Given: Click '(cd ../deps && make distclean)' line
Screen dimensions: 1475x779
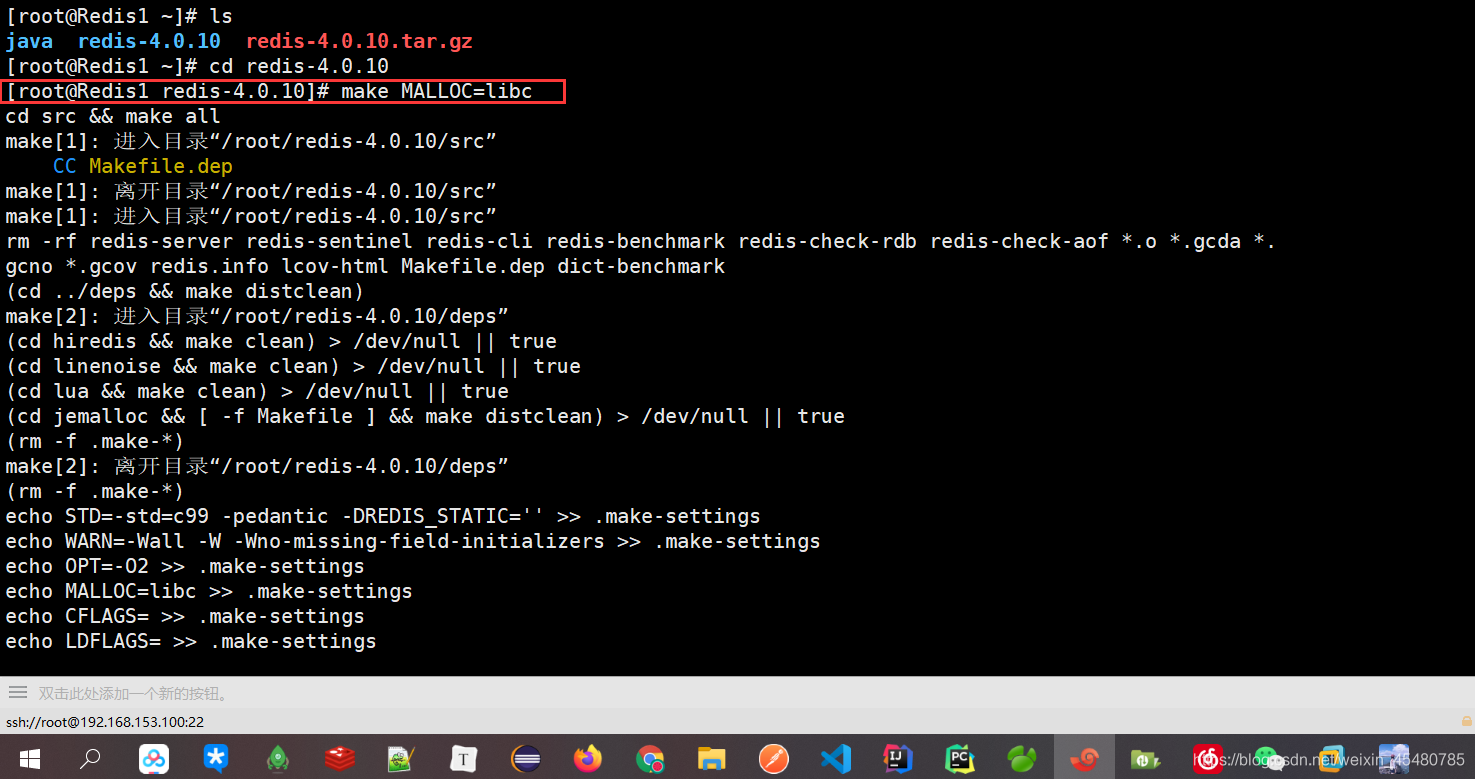Looking at the screenshot, I should [185, 292].
